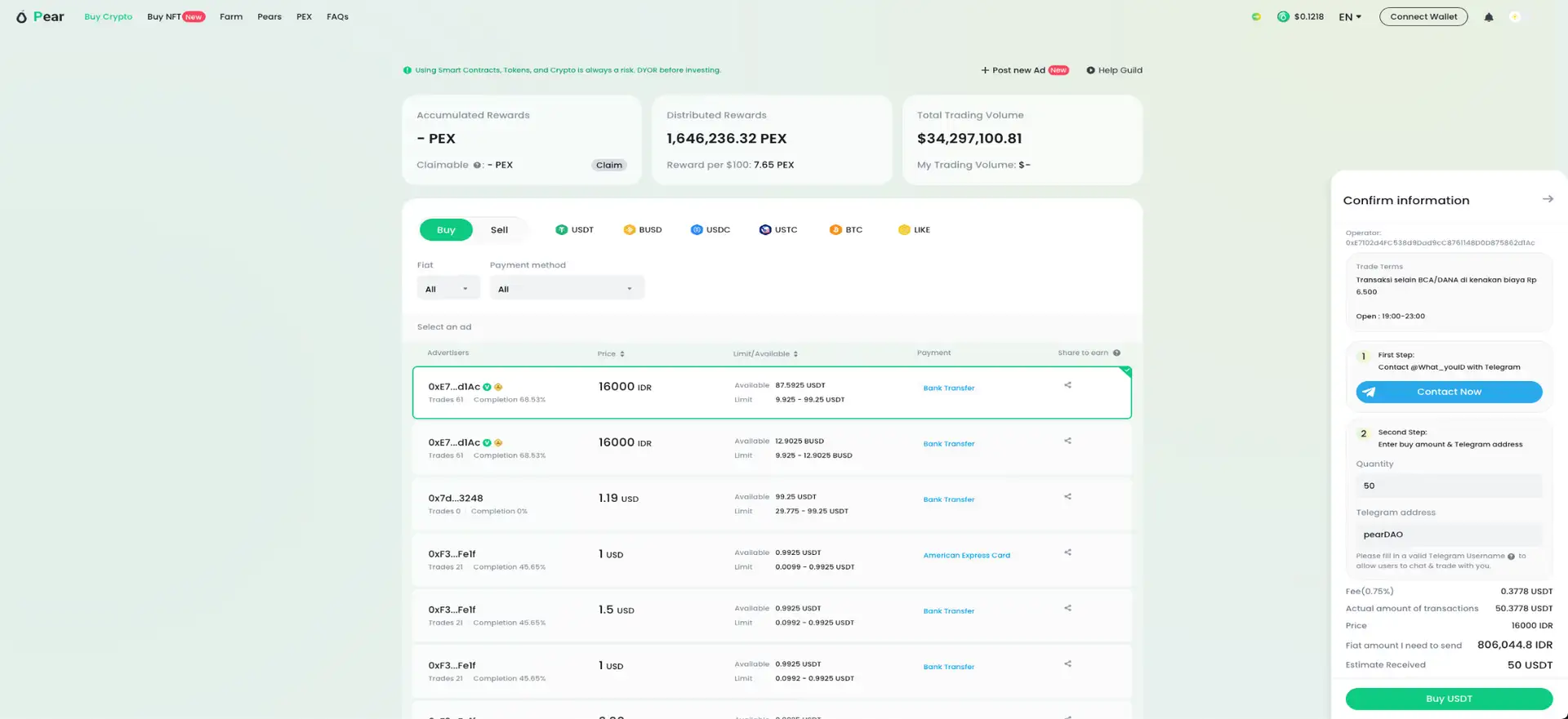Expand the Payment method dropdown
The height and width of the screenshot is (719, 1568).
[566, 289]
